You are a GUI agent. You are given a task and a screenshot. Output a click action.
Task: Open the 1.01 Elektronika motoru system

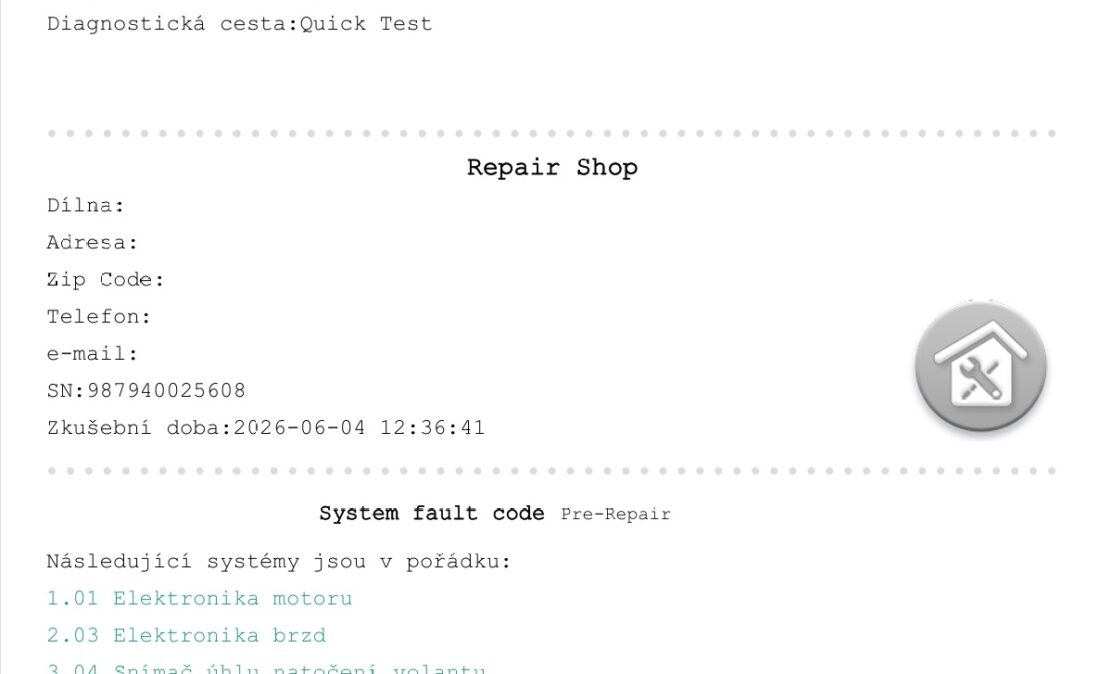[199, 598]
